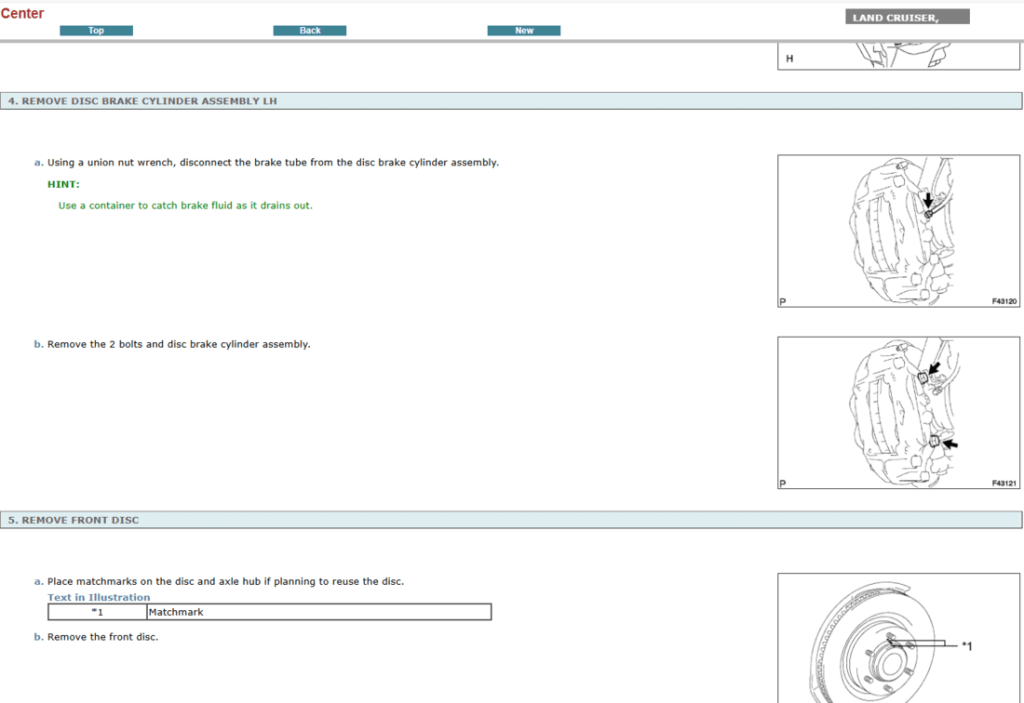The height and width of the screenshot is (703, 1024).
Task: Select the LAND CRUISER vehicle label
Action: coord(907,17)
